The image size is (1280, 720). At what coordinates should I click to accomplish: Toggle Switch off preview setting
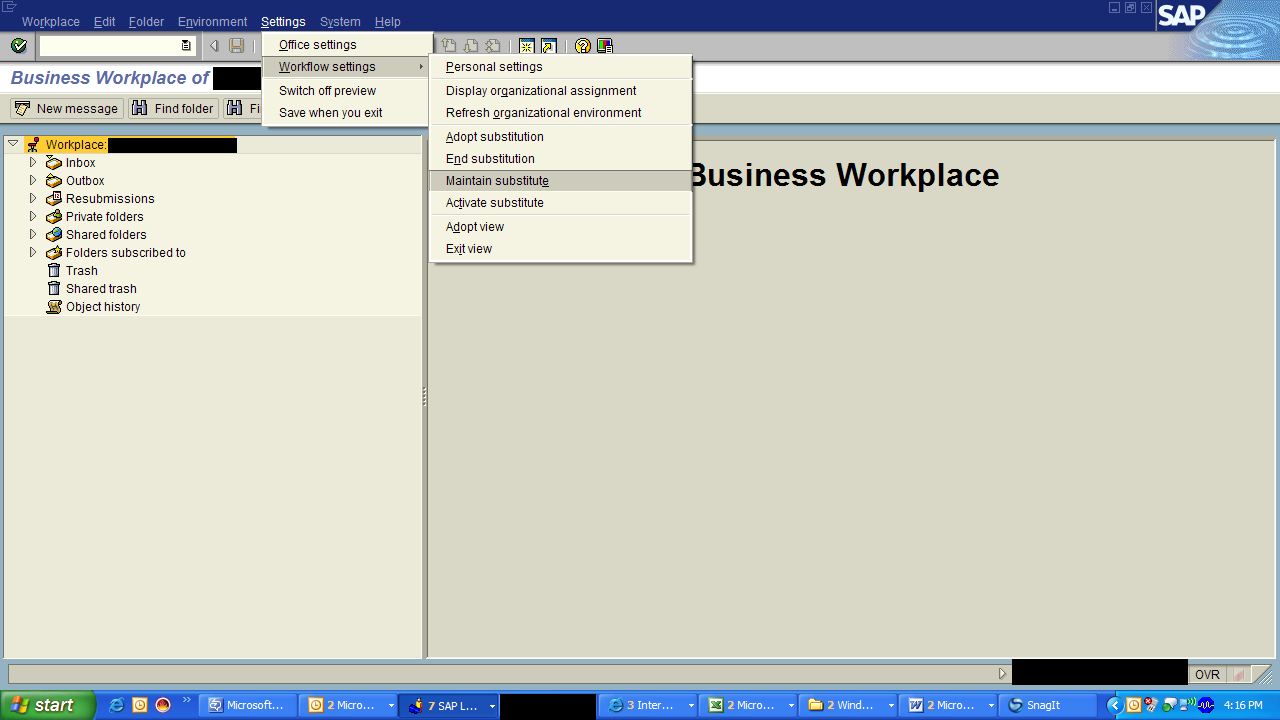(x=326, y=90)
